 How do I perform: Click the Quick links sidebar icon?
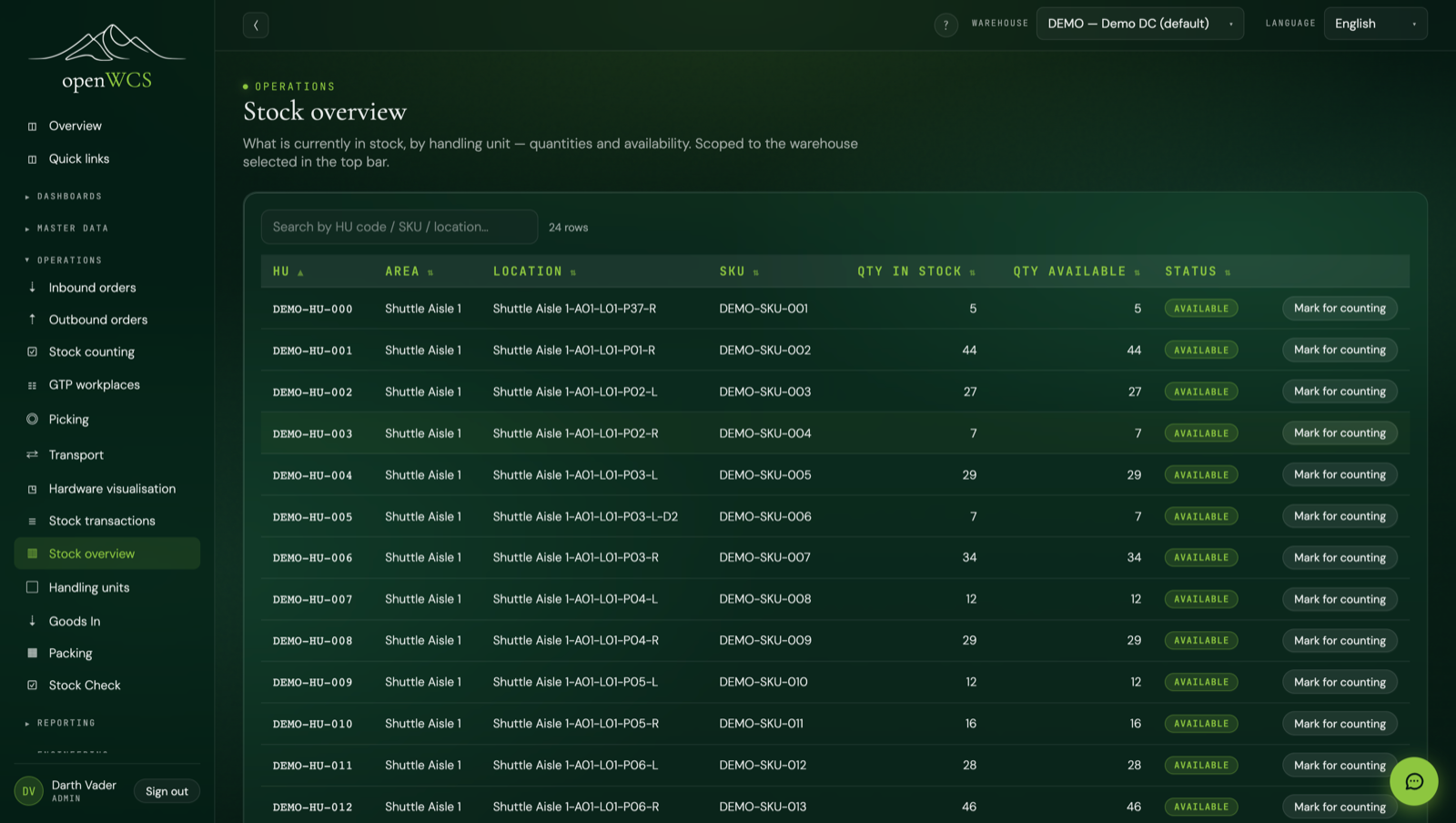[x=33, y=159]
